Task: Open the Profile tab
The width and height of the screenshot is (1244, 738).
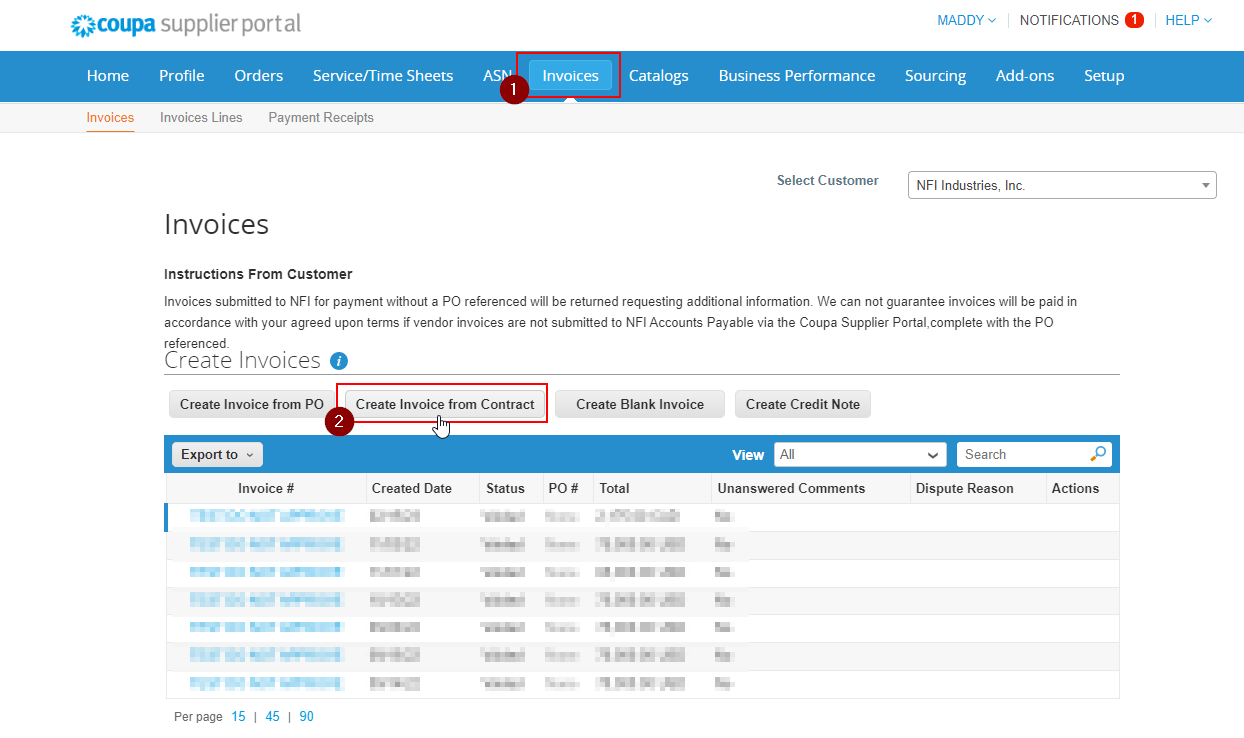Action: 182,76
